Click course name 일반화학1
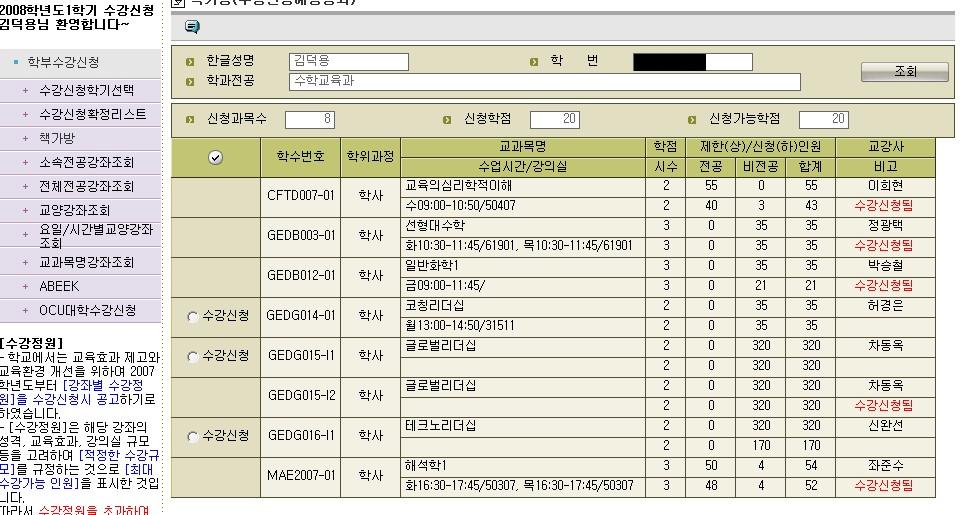 (x=431, y=266)
